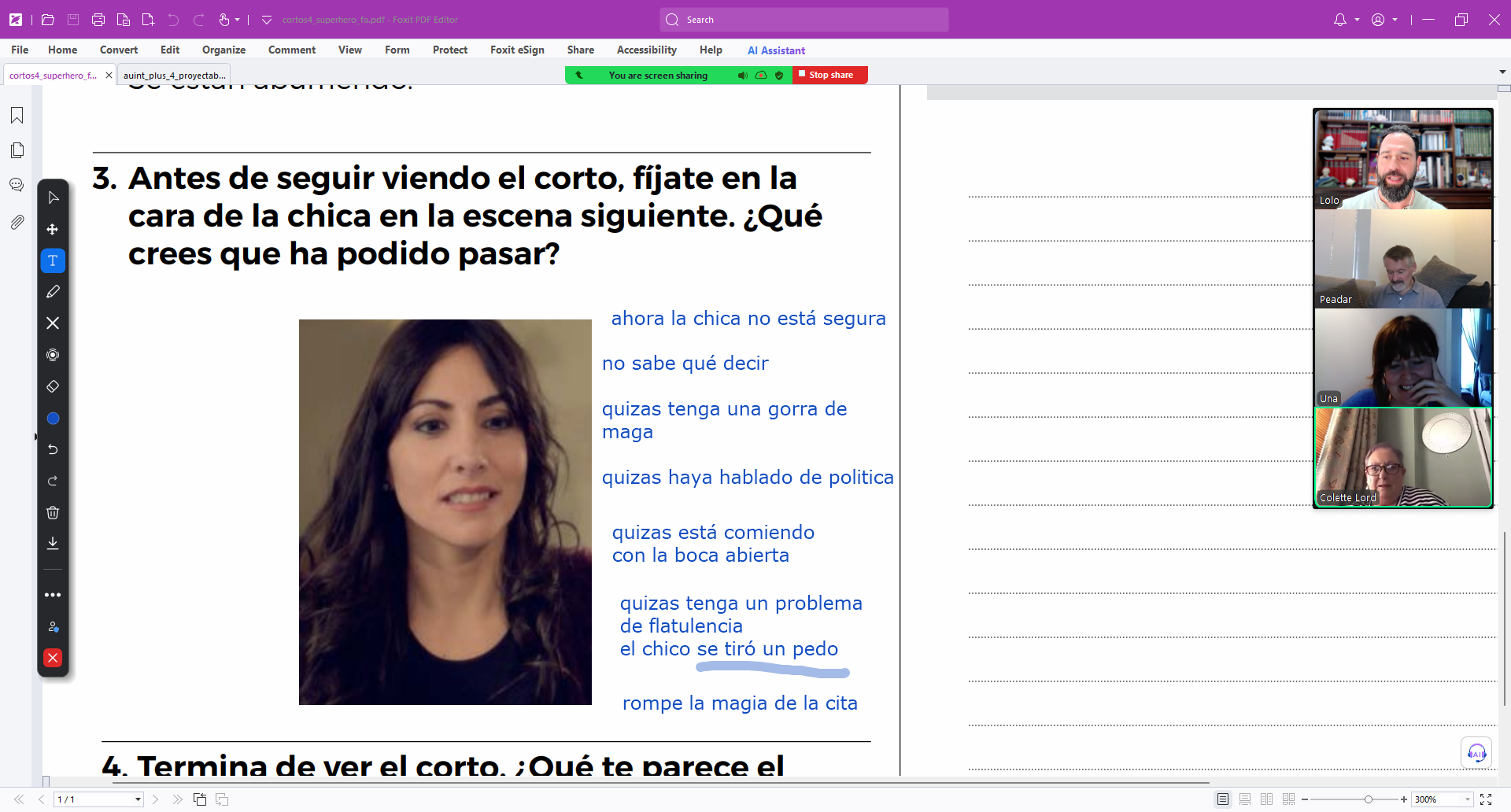Click the Search field in title bar

pos(804,20)
